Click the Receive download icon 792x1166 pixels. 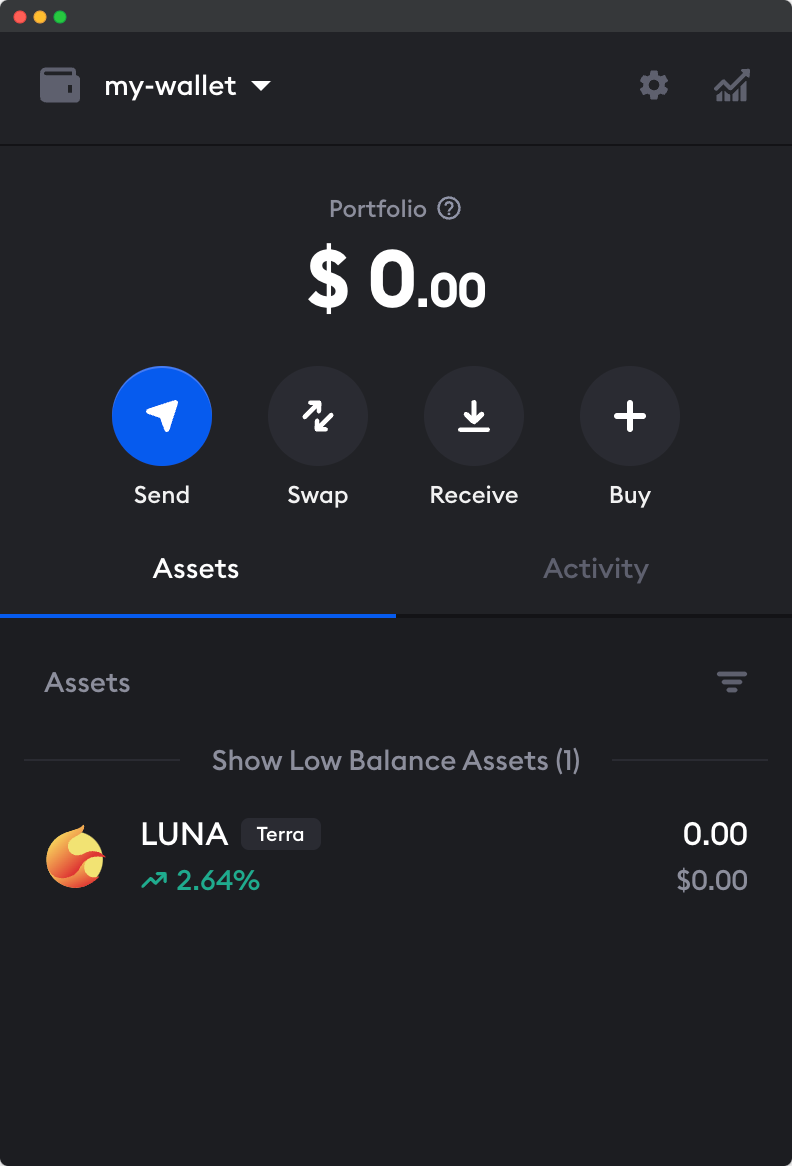pyautogui.click(x=474, y=416)
